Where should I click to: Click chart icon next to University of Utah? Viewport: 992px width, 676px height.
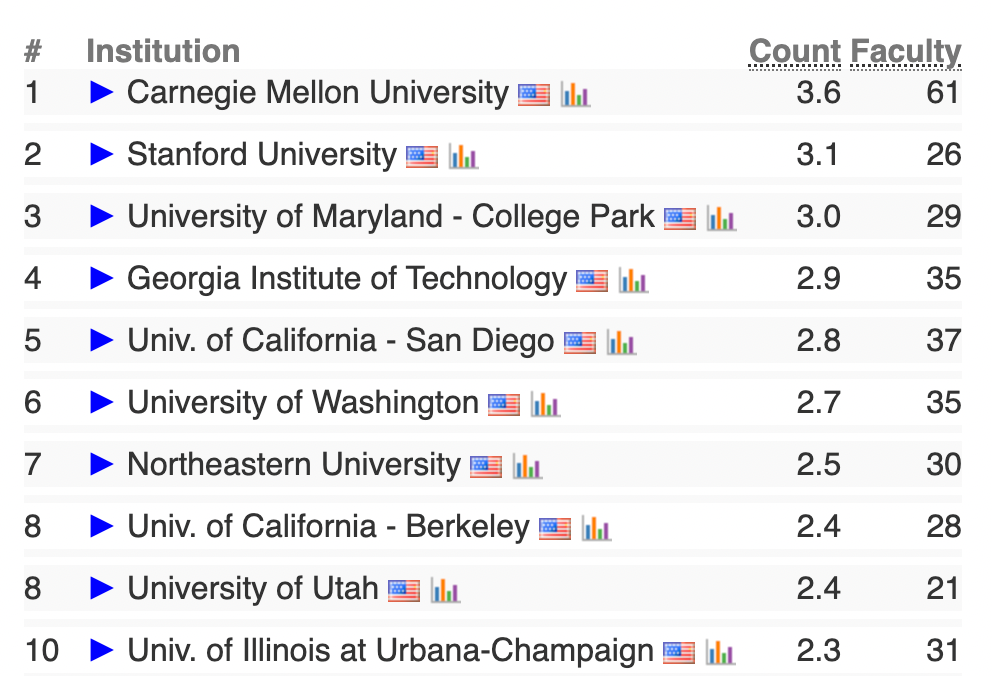[445, 591]
